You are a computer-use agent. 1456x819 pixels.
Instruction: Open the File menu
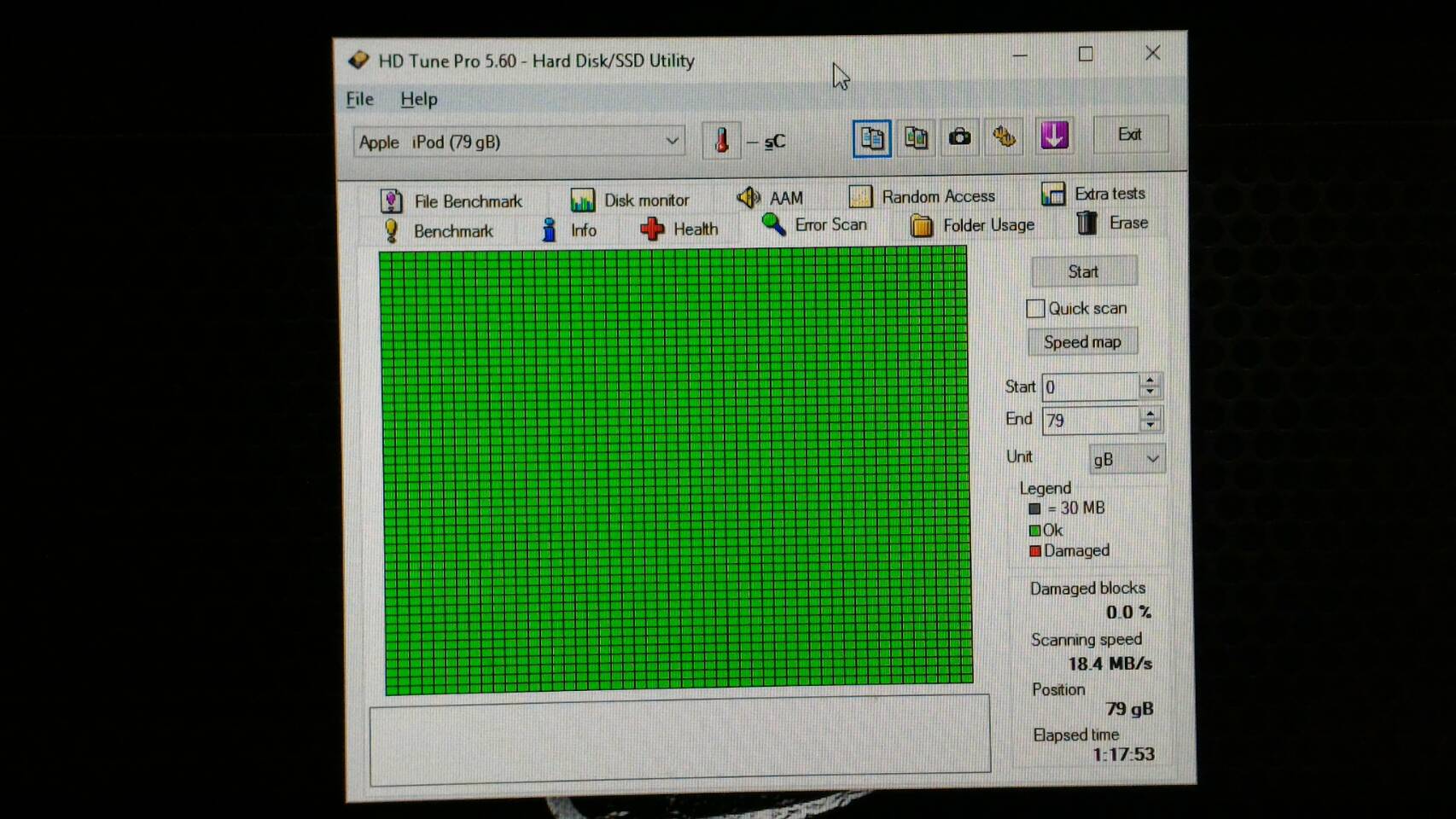(x=359, y=99)
